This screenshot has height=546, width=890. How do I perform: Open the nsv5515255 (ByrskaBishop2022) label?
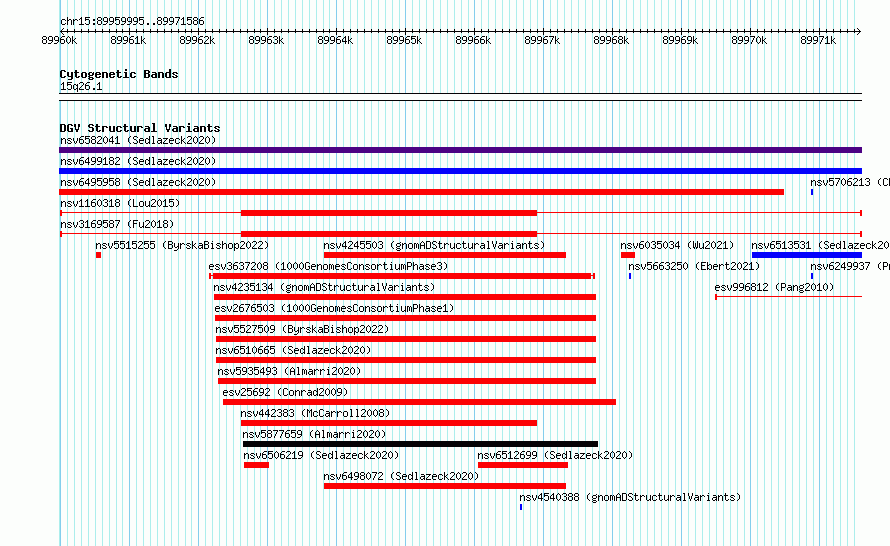coord(182,245)
